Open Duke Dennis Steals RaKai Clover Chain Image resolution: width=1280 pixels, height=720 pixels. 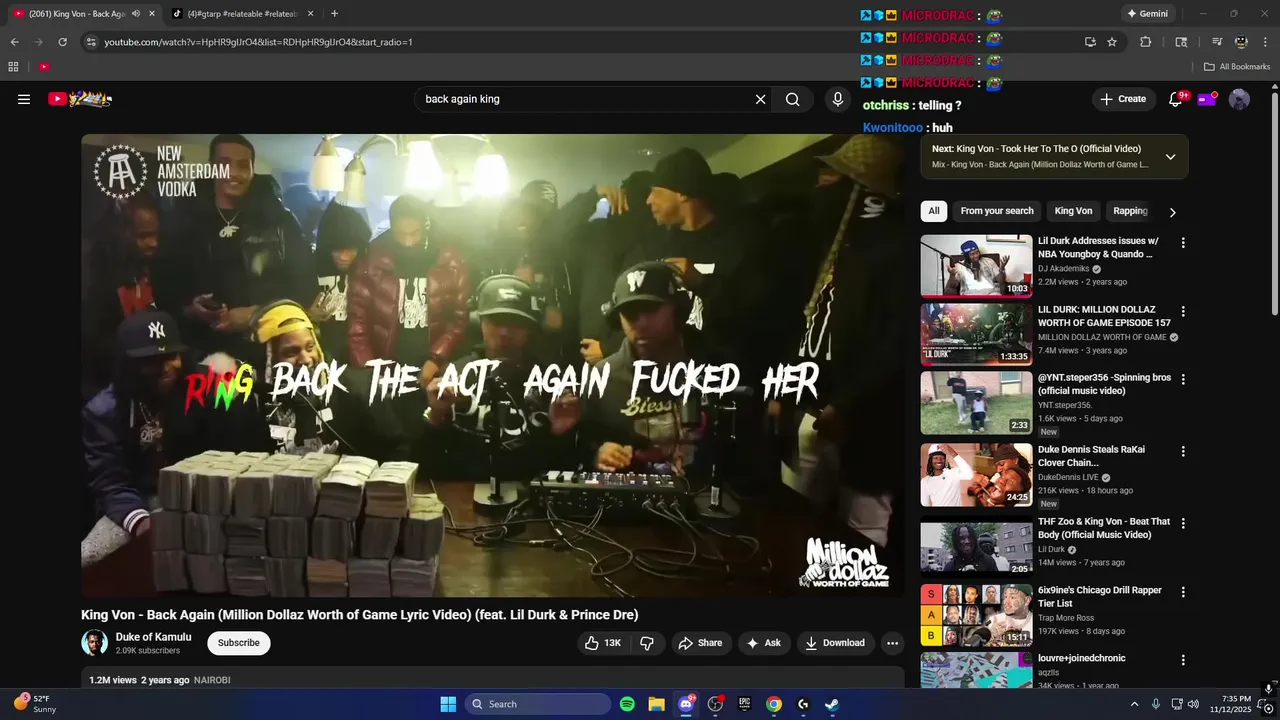tap(976, 475)
